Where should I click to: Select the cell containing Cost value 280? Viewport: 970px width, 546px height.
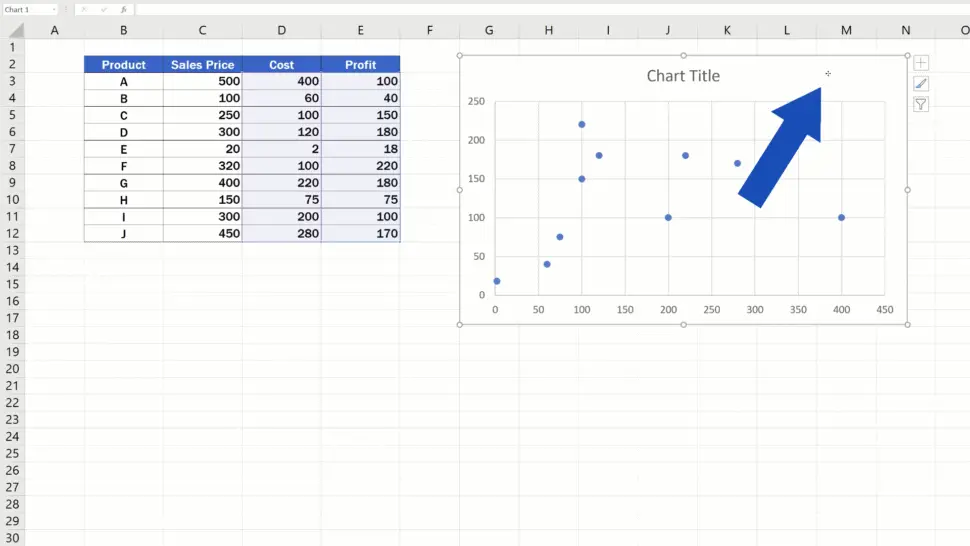click(x=281, y=234)
